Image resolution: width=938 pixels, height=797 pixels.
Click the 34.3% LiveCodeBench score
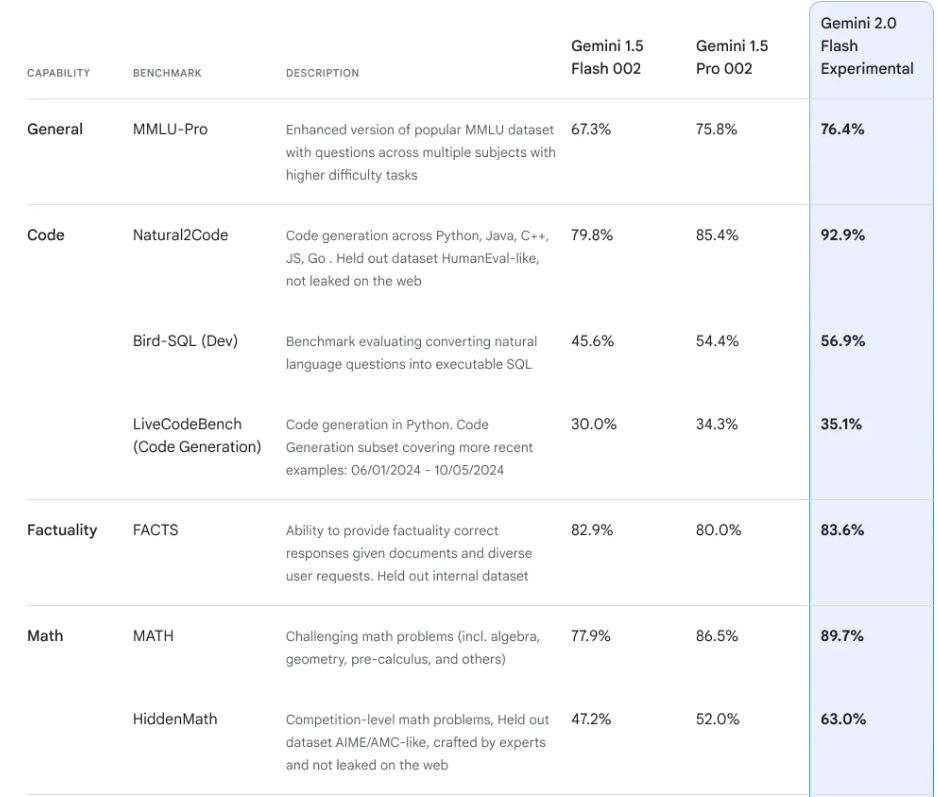point(717,424)
